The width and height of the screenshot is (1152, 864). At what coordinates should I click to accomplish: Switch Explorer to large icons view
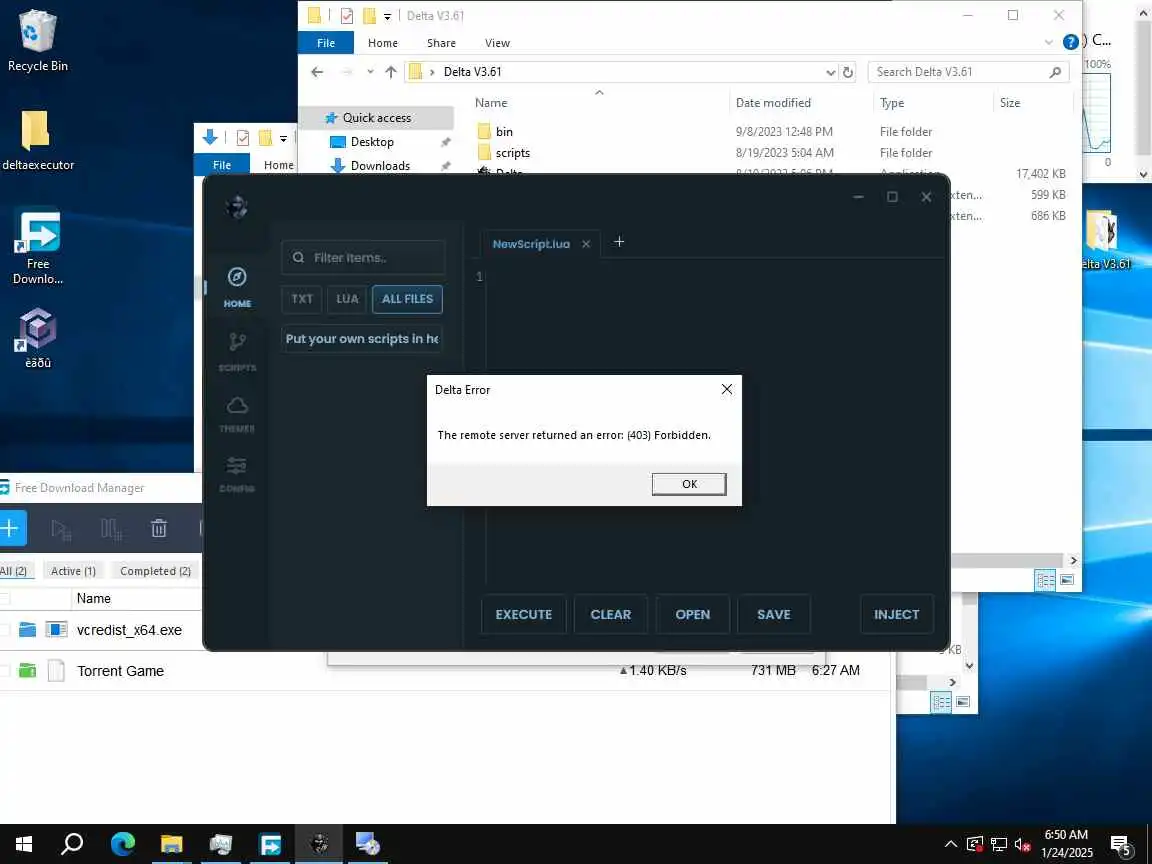(x=1067, y=580)
